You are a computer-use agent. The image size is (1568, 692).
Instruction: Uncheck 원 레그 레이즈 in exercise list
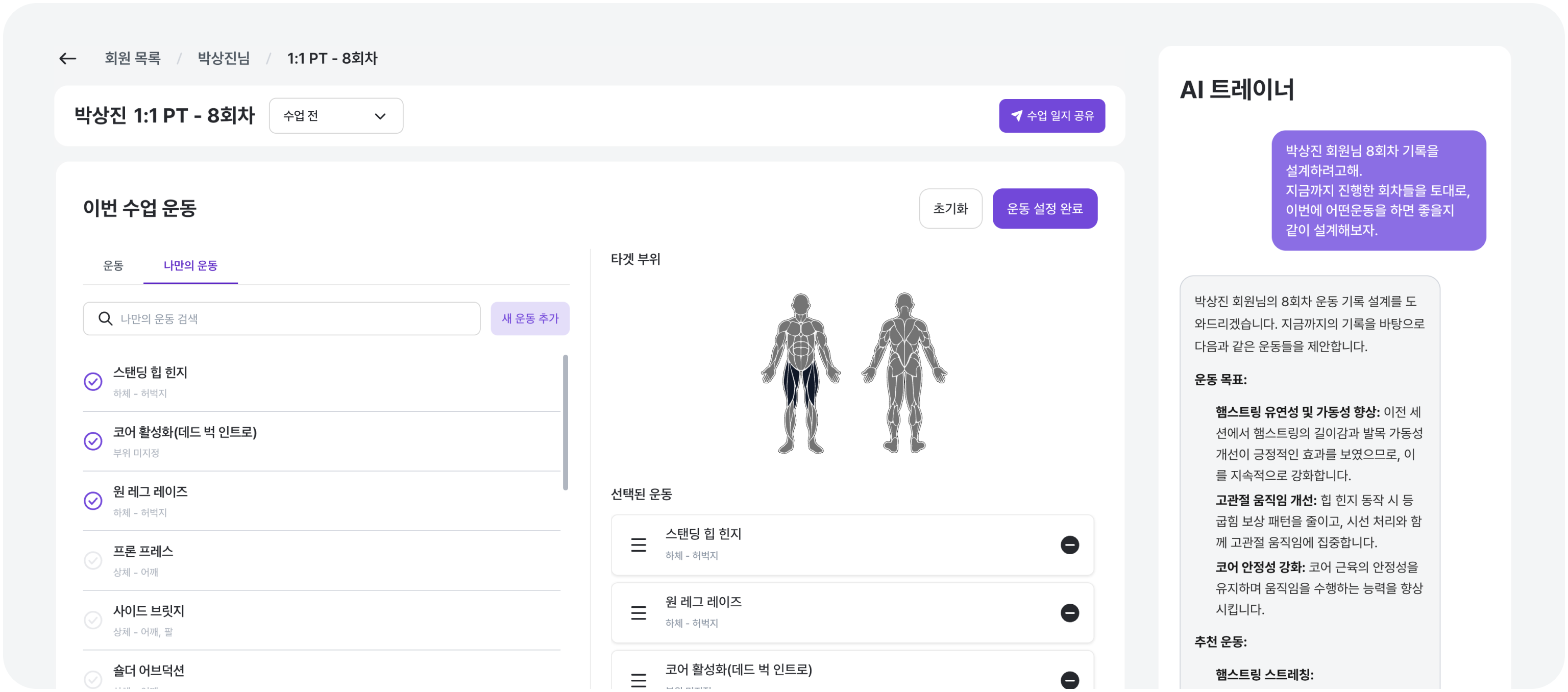click(x=92, y=501)
